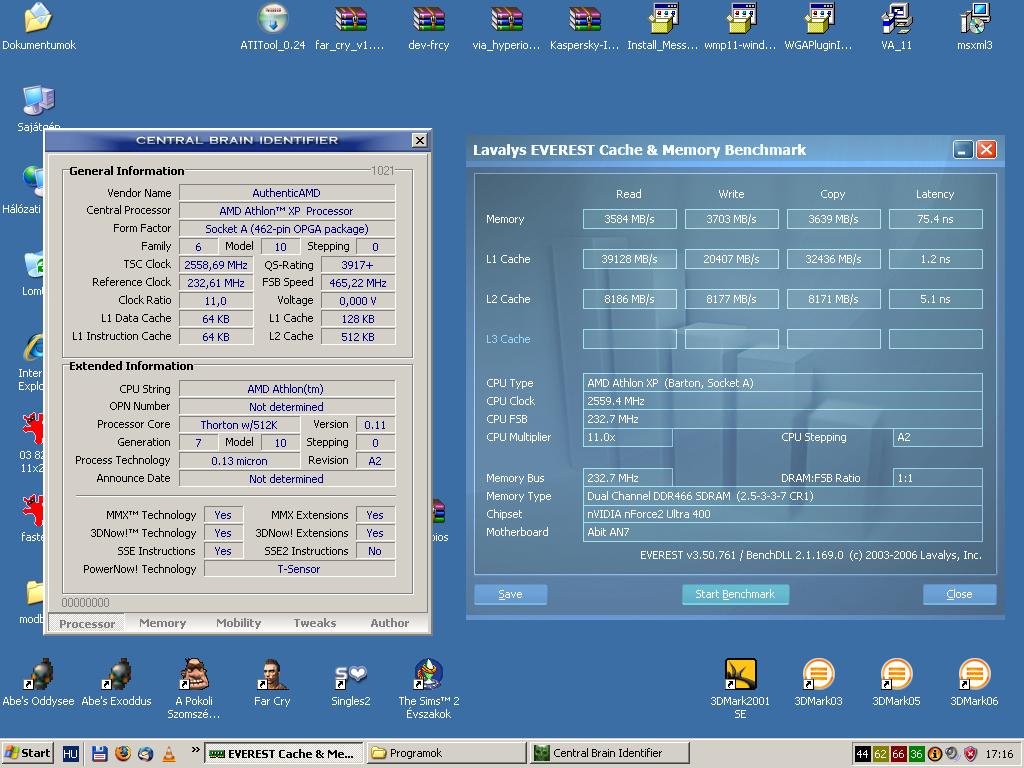Switch to EVEREST Cache & Me... taskbar button
Image resolution: width=1024 pixels, height=768 pixels.
point(282,753)
